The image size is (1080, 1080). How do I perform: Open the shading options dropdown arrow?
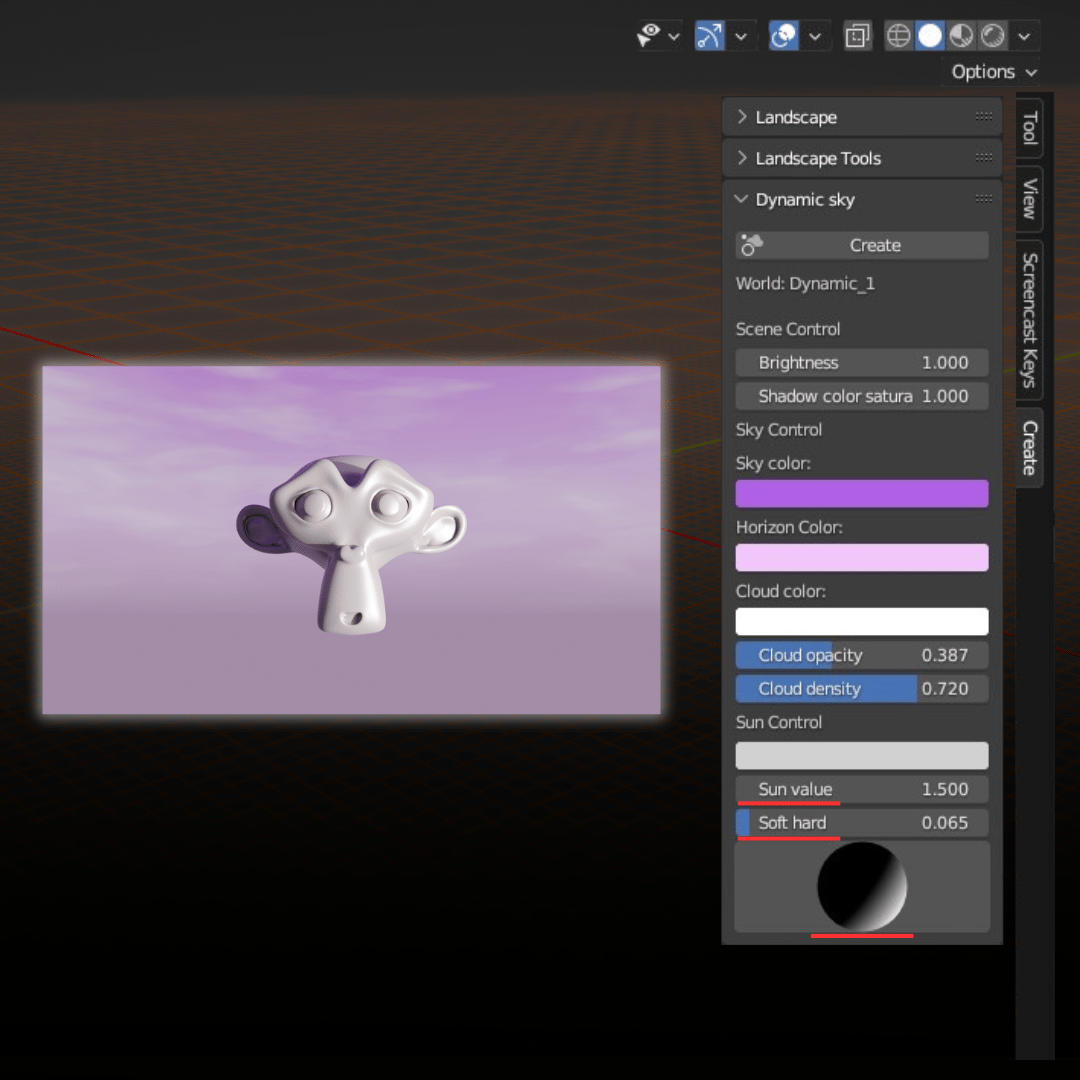[1024, 37]
